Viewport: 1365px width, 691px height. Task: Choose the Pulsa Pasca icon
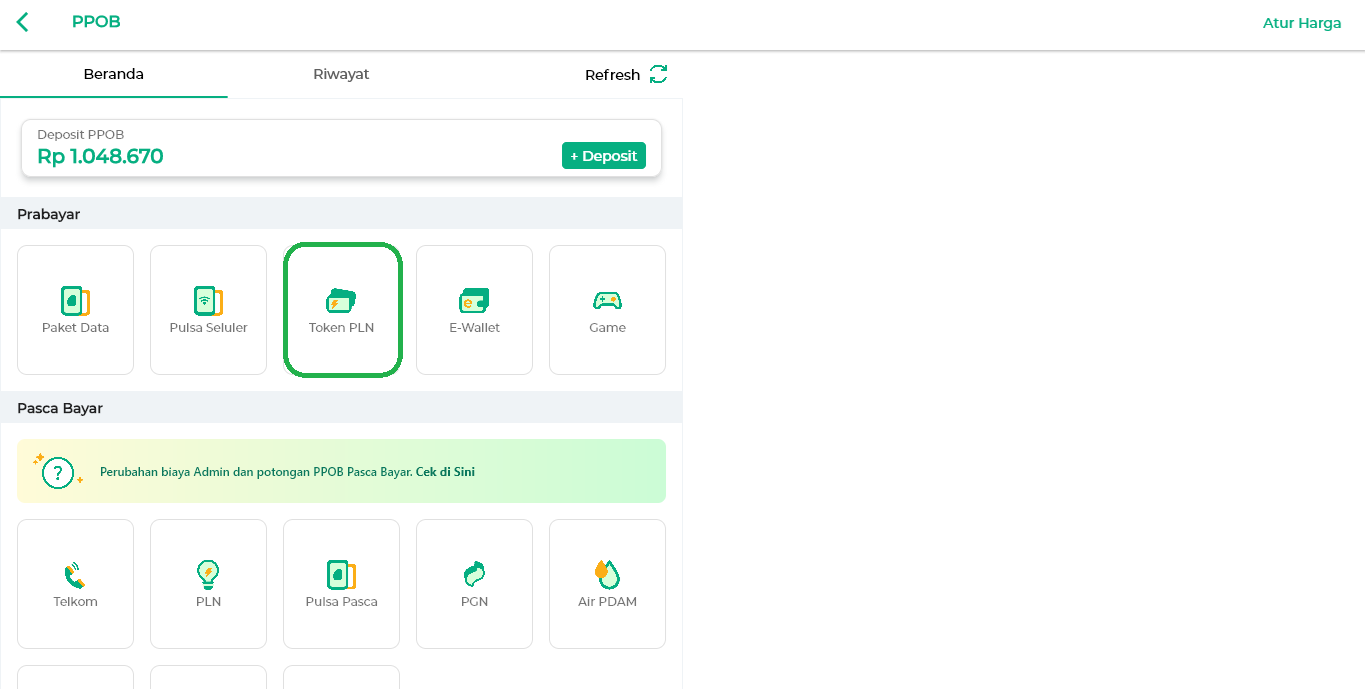tap(341, 584)
